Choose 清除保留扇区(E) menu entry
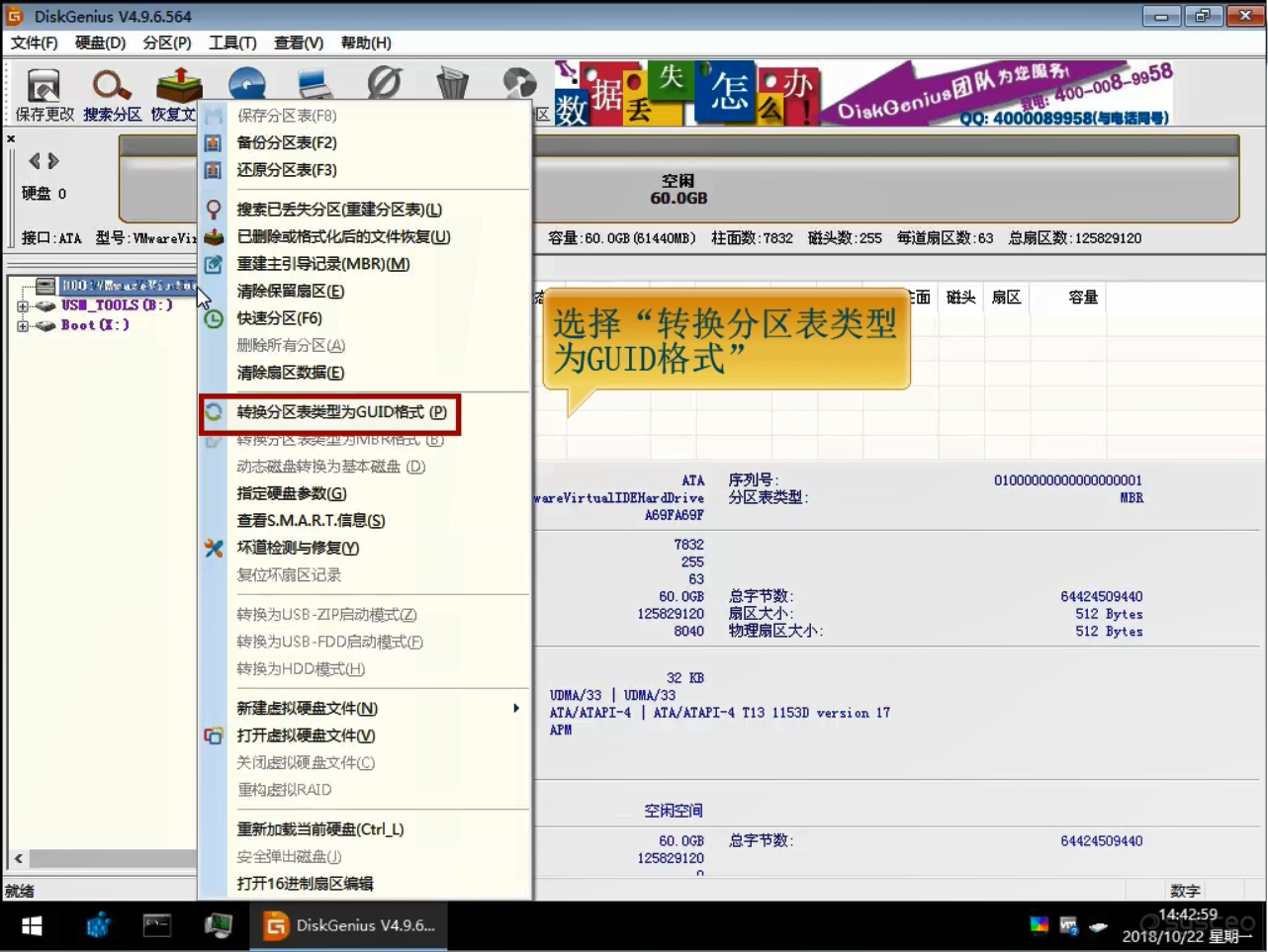1268x952 pixels. tap(365, 292)
